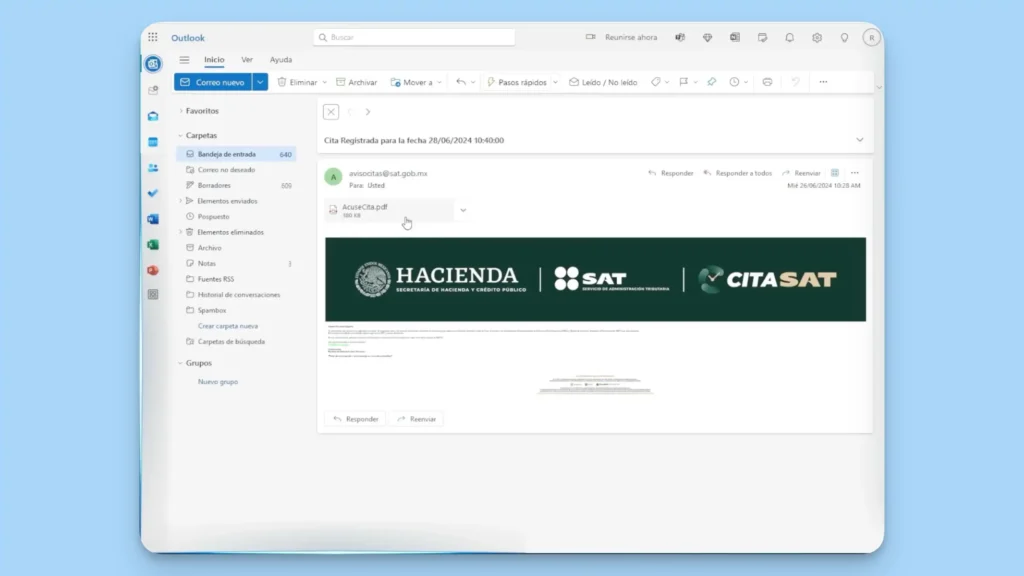Viewport: 1024px width, 576px height.
Task: Open the Word app in left rail
Action: 153,219
